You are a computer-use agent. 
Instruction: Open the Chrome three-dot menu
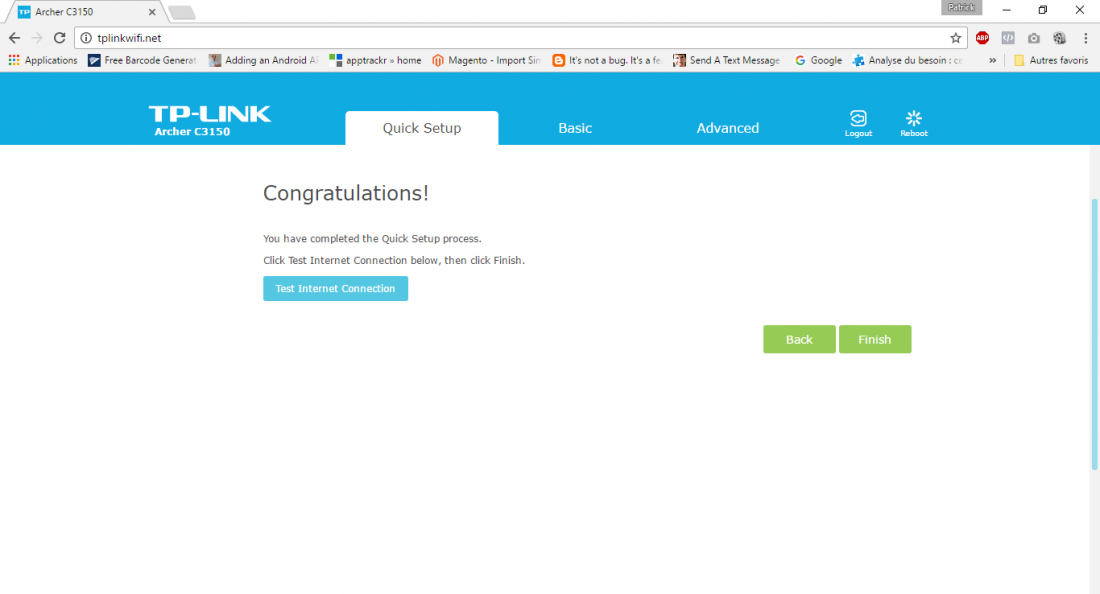click(1085, 38)
